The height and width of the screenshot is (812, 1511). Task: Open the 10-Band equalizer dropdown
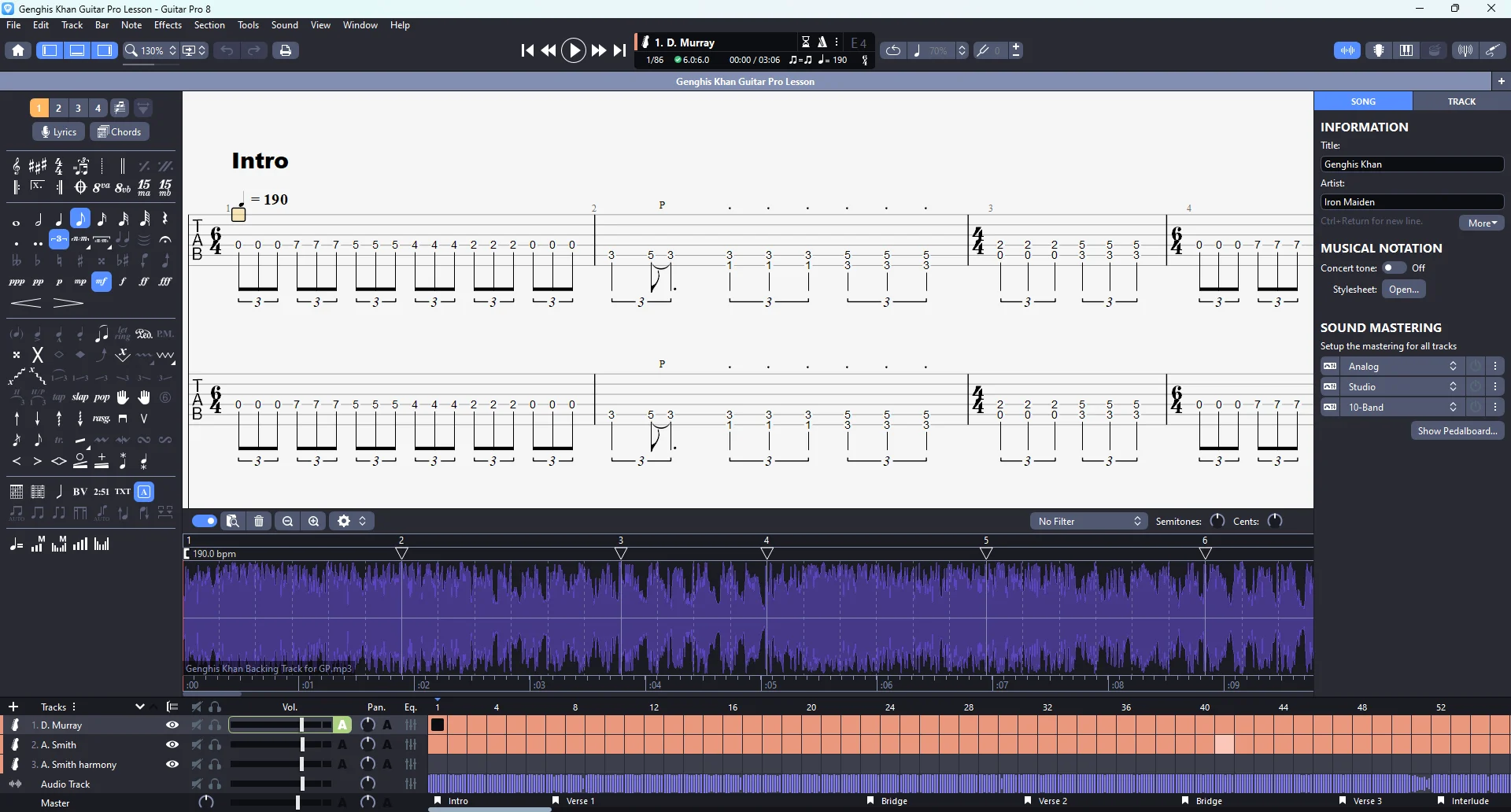1403,408
